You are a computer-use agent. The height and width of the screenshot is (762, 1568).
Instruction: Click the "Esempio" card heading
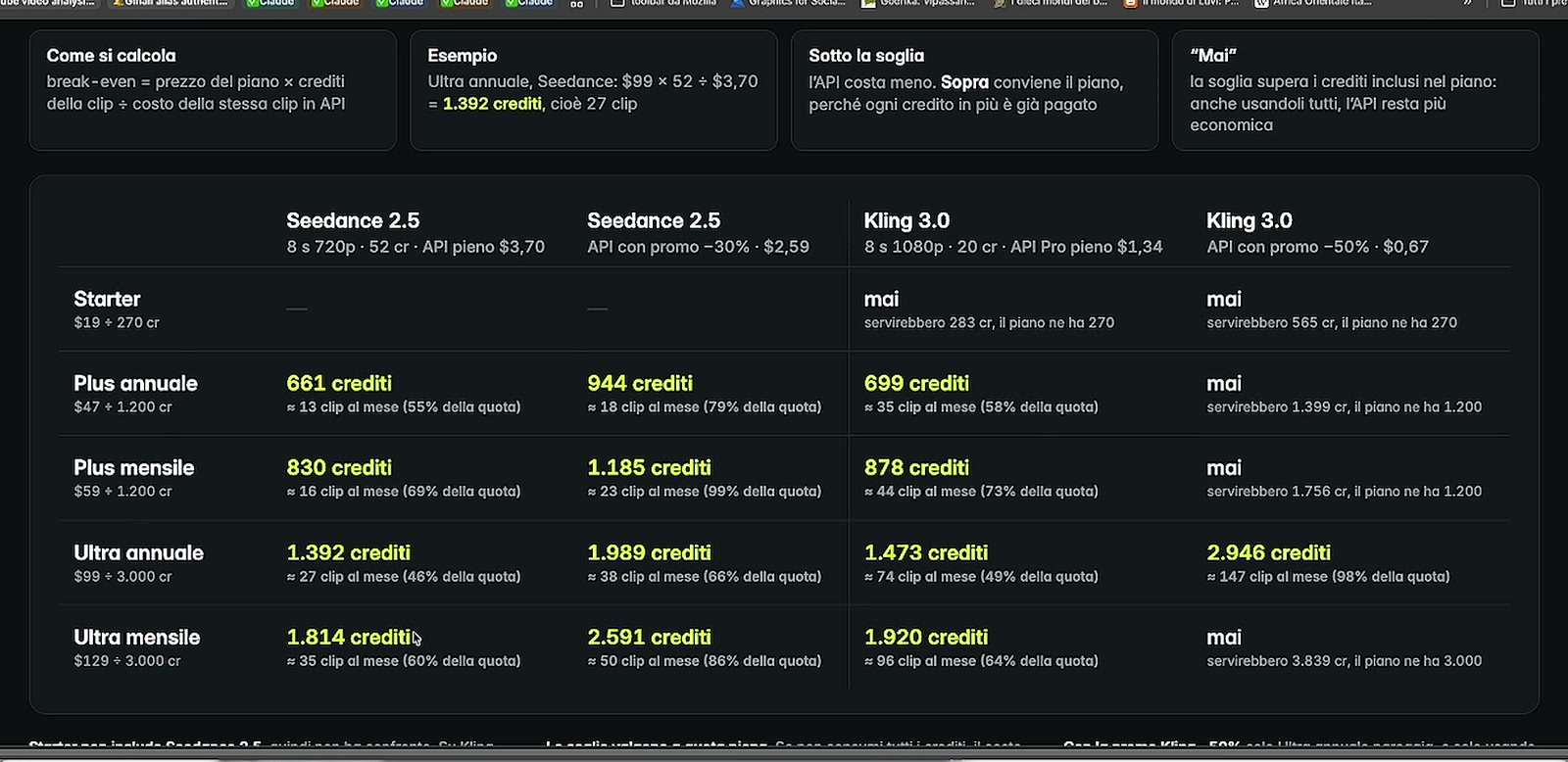click(x=462, y=56)
